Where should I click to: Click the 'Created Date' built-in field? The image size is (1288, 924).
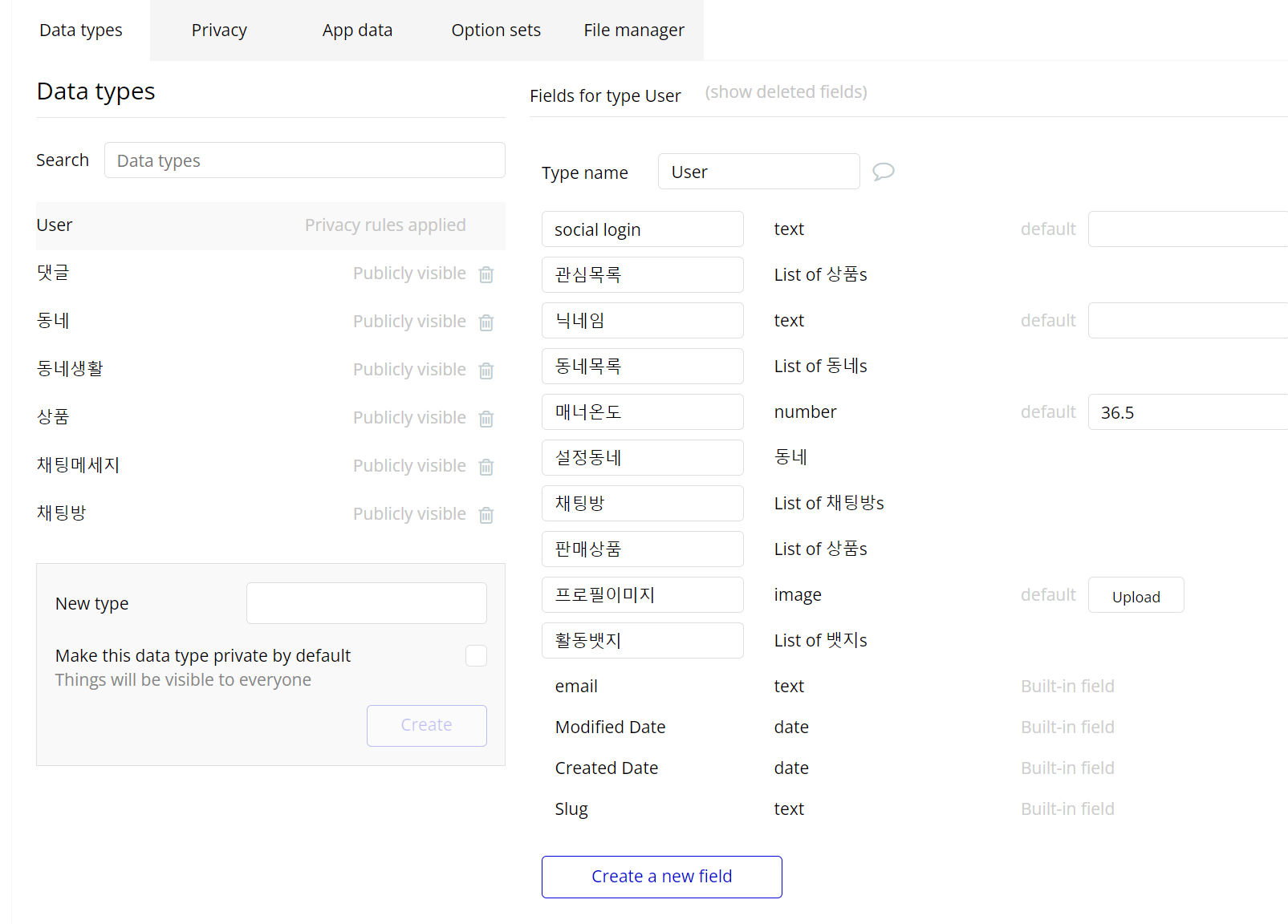pos(606,768)
